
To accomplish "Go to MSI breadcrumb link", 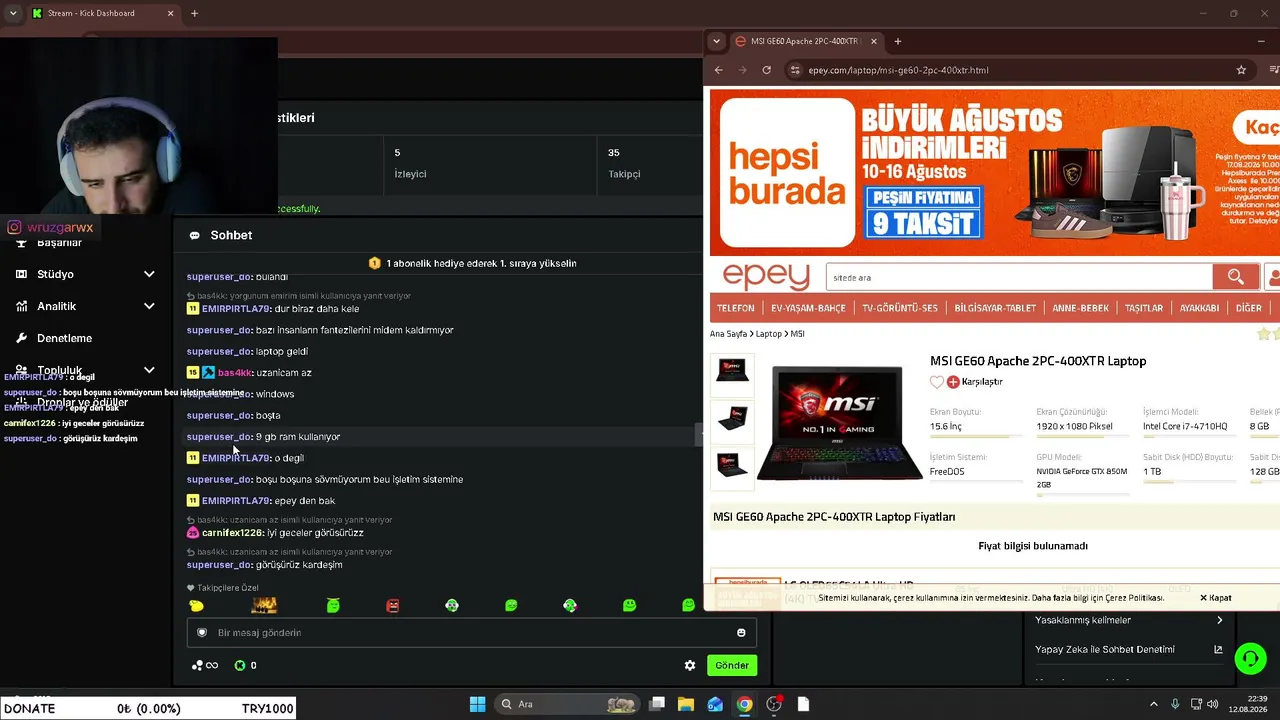I will point(797,334).
